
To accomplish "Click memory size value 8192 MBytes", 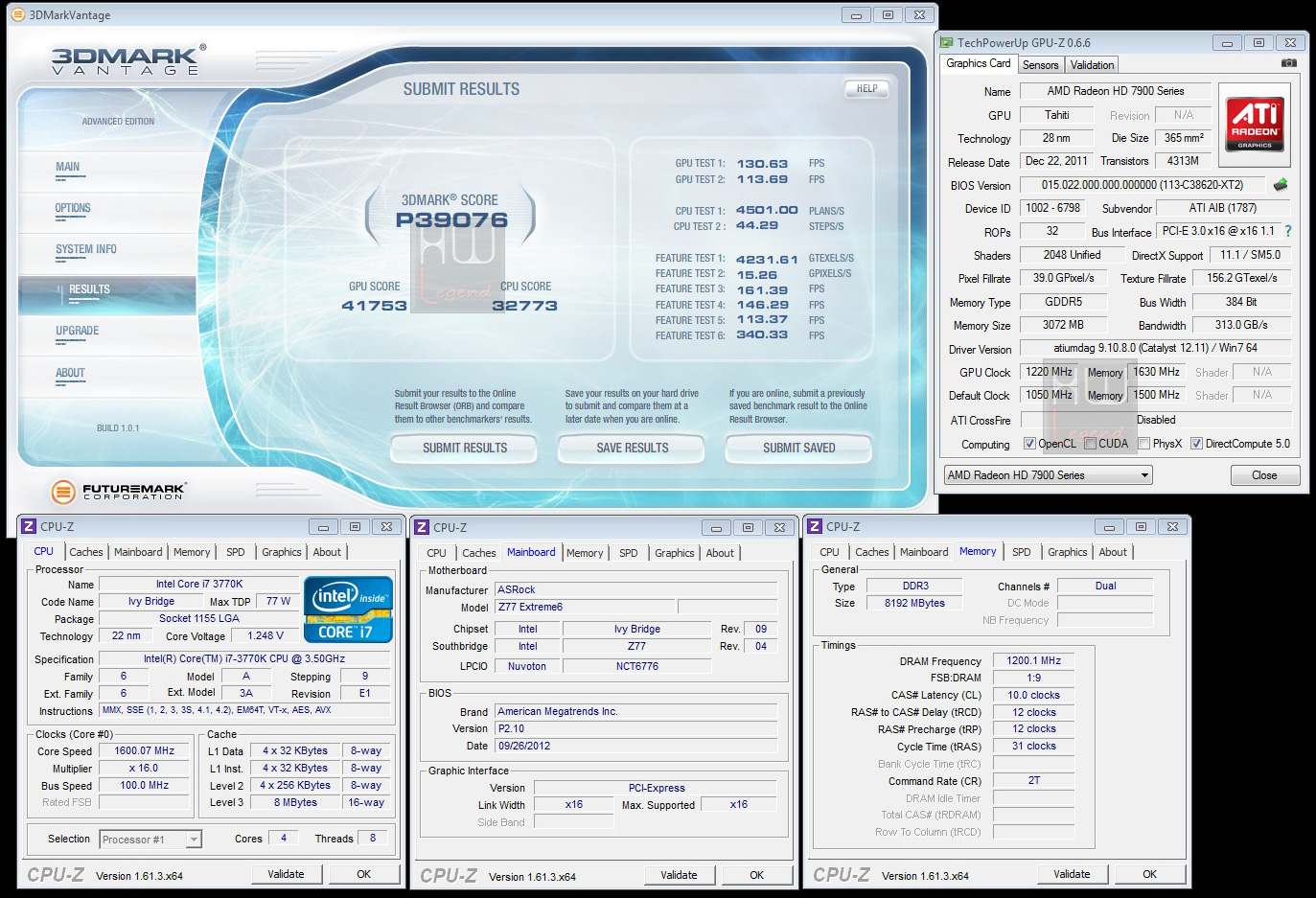I will click(914, 603).
